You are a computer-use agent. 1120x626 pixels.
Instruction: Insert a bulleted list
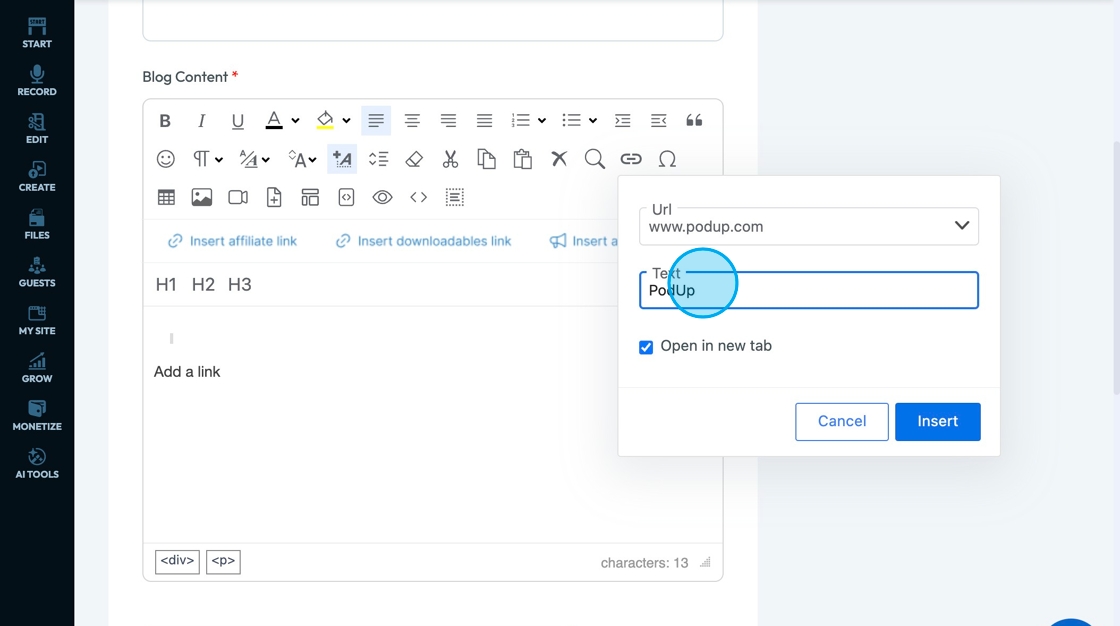(x=571, y=121)
